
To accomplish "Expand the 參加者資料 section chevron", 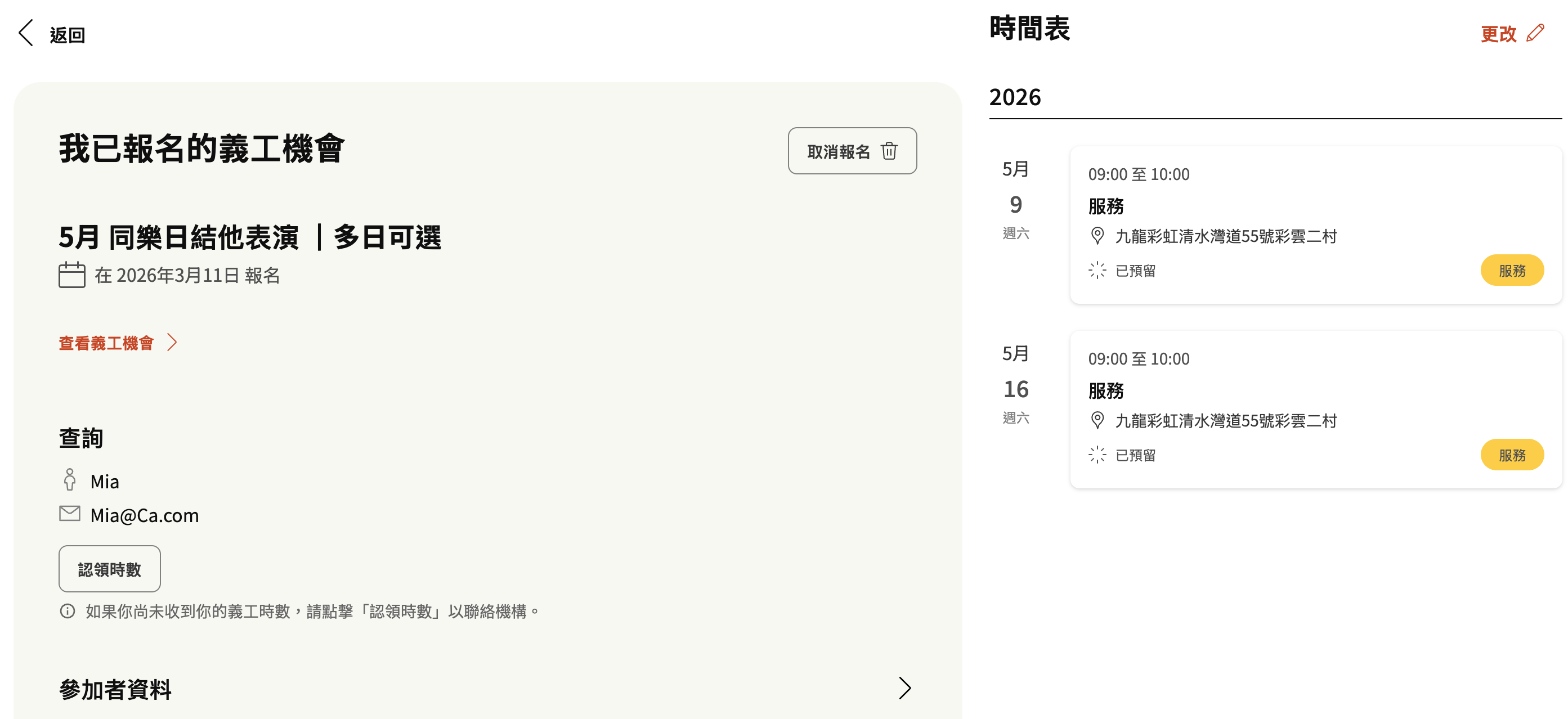I will point(904,688).
